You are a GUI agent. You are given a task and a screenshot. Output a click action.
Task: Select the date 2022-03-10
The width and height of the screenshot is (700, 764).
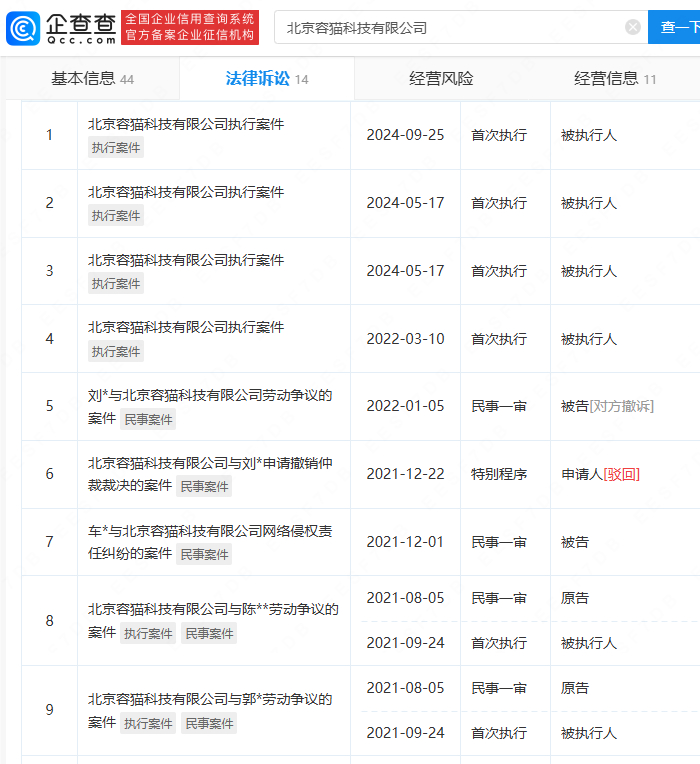coord(405,339)
